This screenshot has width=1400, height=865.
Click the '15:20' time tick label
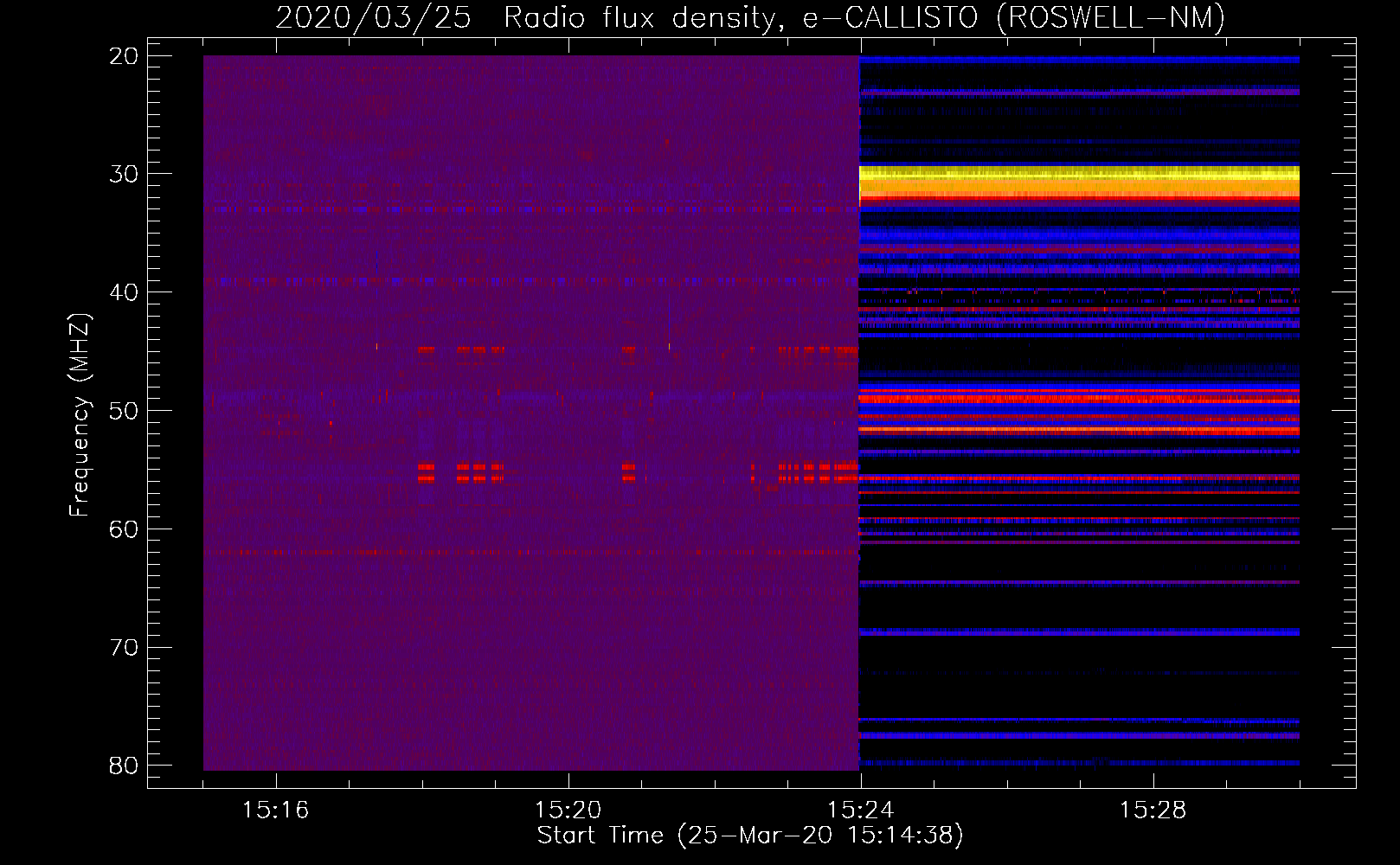[x=568, y=811]
